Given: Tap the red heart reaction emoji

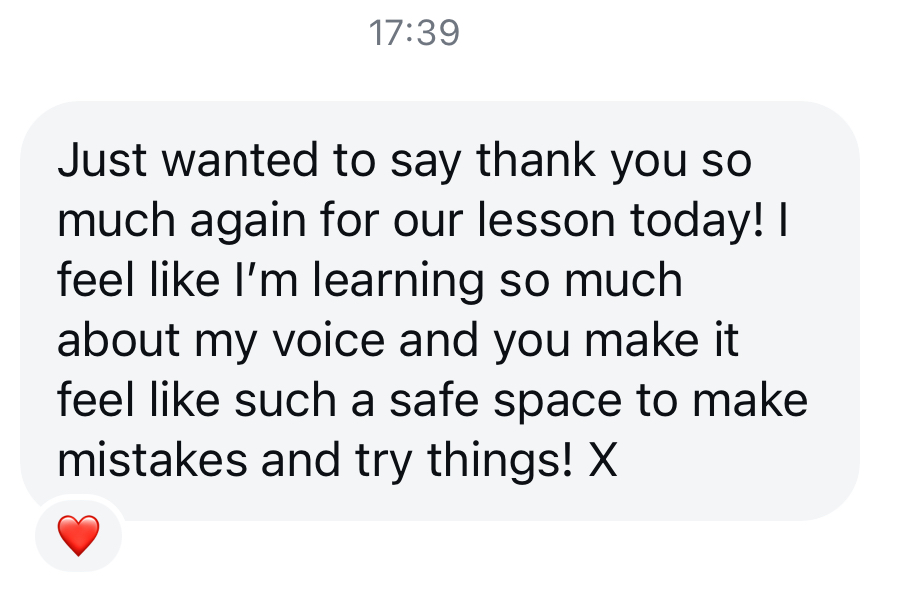Looking at the screenshot, I should (78, 536).
